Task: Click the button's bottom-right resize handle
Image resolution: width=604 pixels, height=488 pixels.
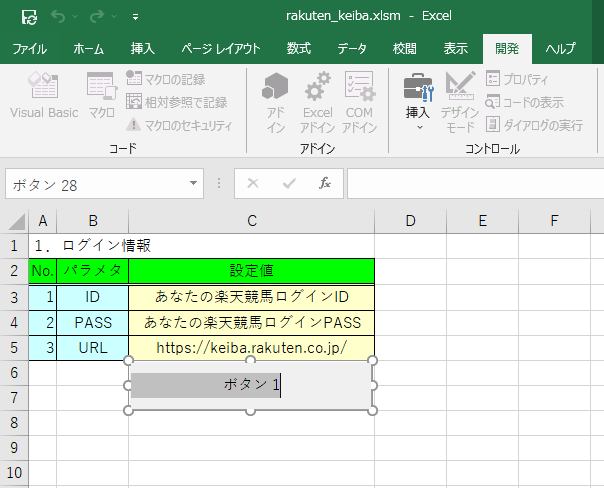Action: click(x=372, y=411)
